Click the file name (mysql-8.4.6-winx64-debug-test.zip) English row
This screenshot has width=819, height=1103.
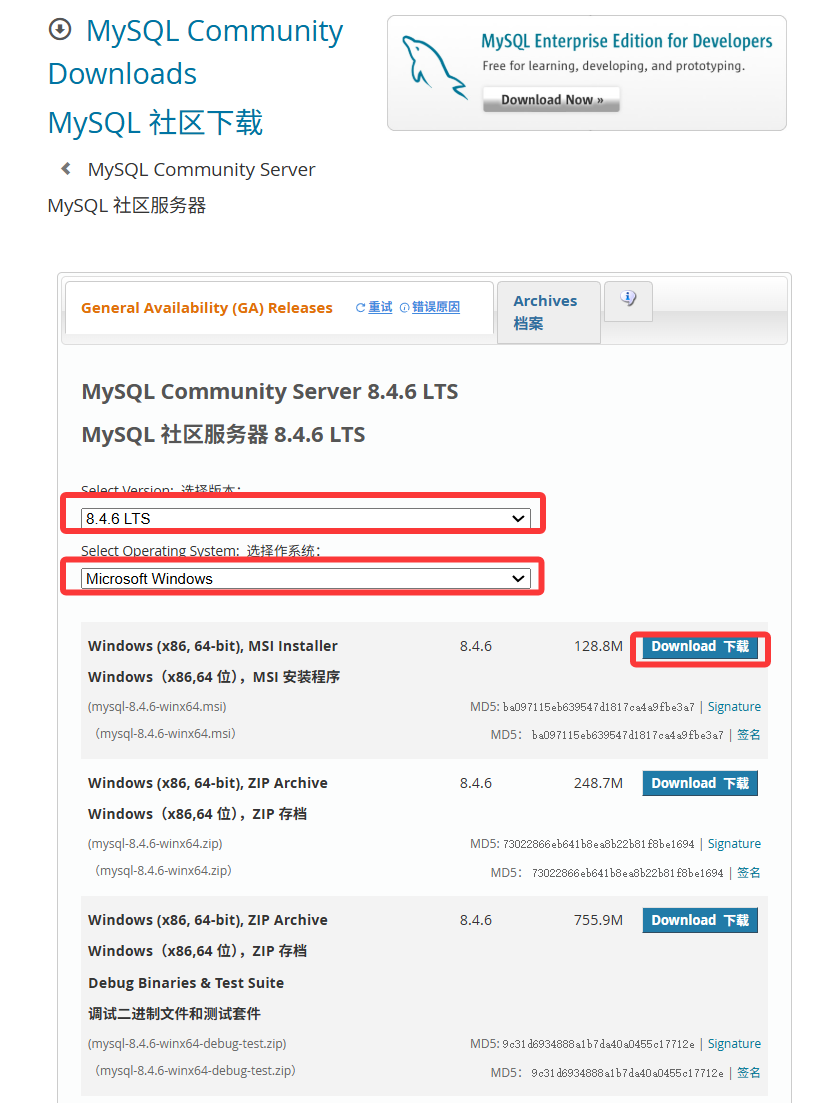pos(186,1043)
